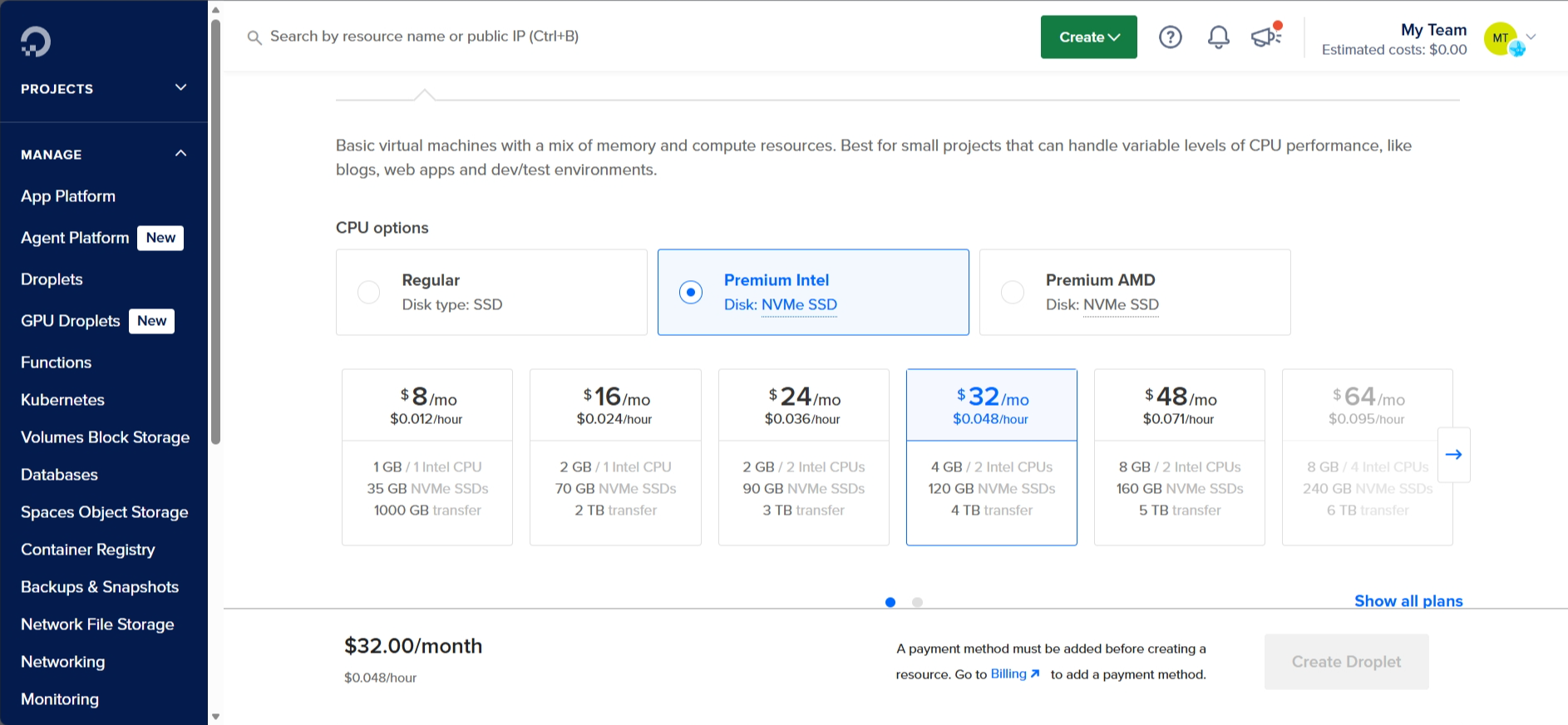Screen dimensions: 1568x725
Task: Go to first plans carousel page dot
Action: (x=890, y=602)
